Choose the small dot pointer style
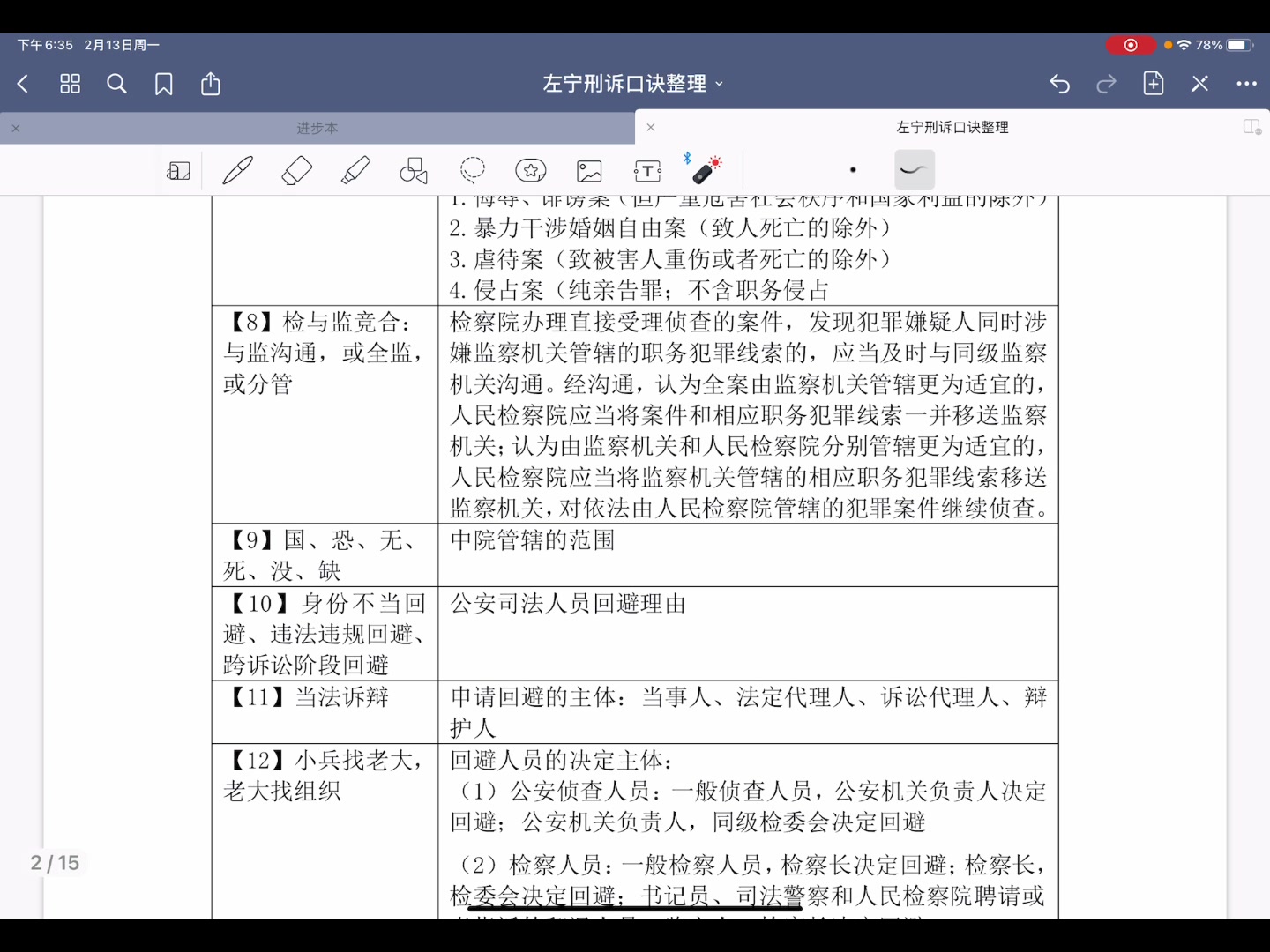The image size is (1270, 952). [853, 169]
